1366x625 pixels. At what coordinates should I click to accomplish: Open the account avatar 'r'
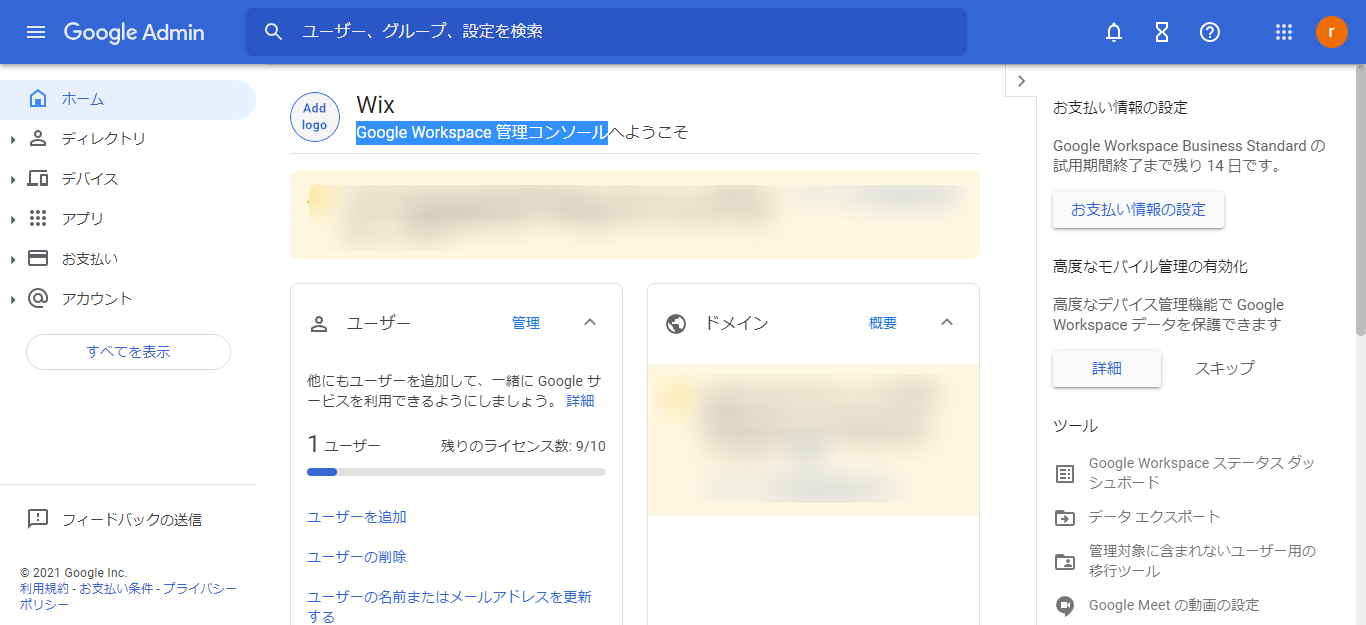click(x=1331, y=32)
